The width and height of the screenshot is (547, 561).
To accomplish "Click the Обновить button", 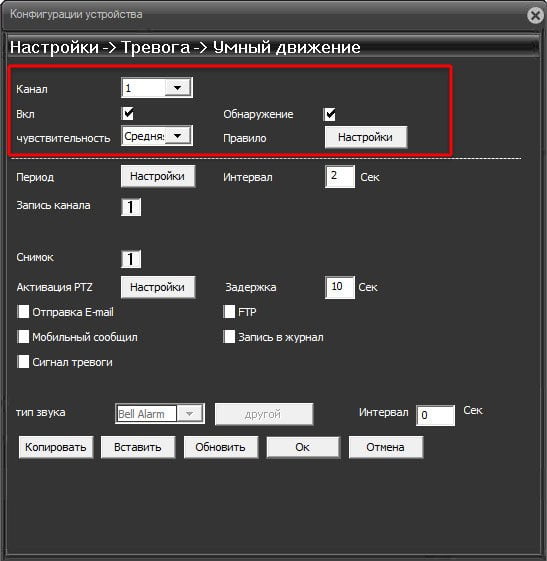I will click(221, 447).
